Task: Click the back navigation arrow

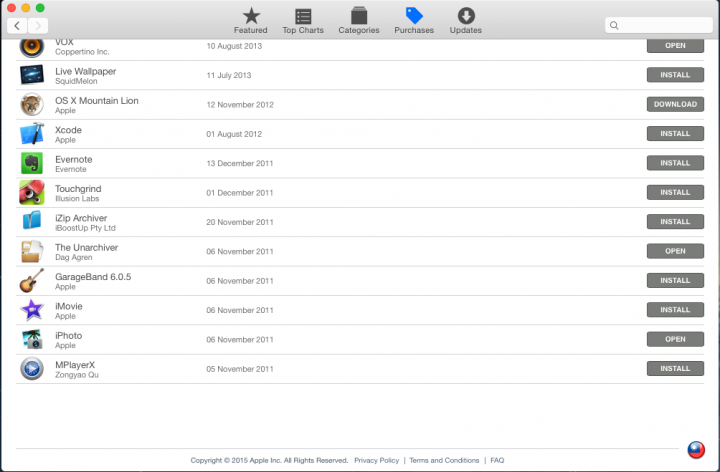Action: [x=17, y=26]
